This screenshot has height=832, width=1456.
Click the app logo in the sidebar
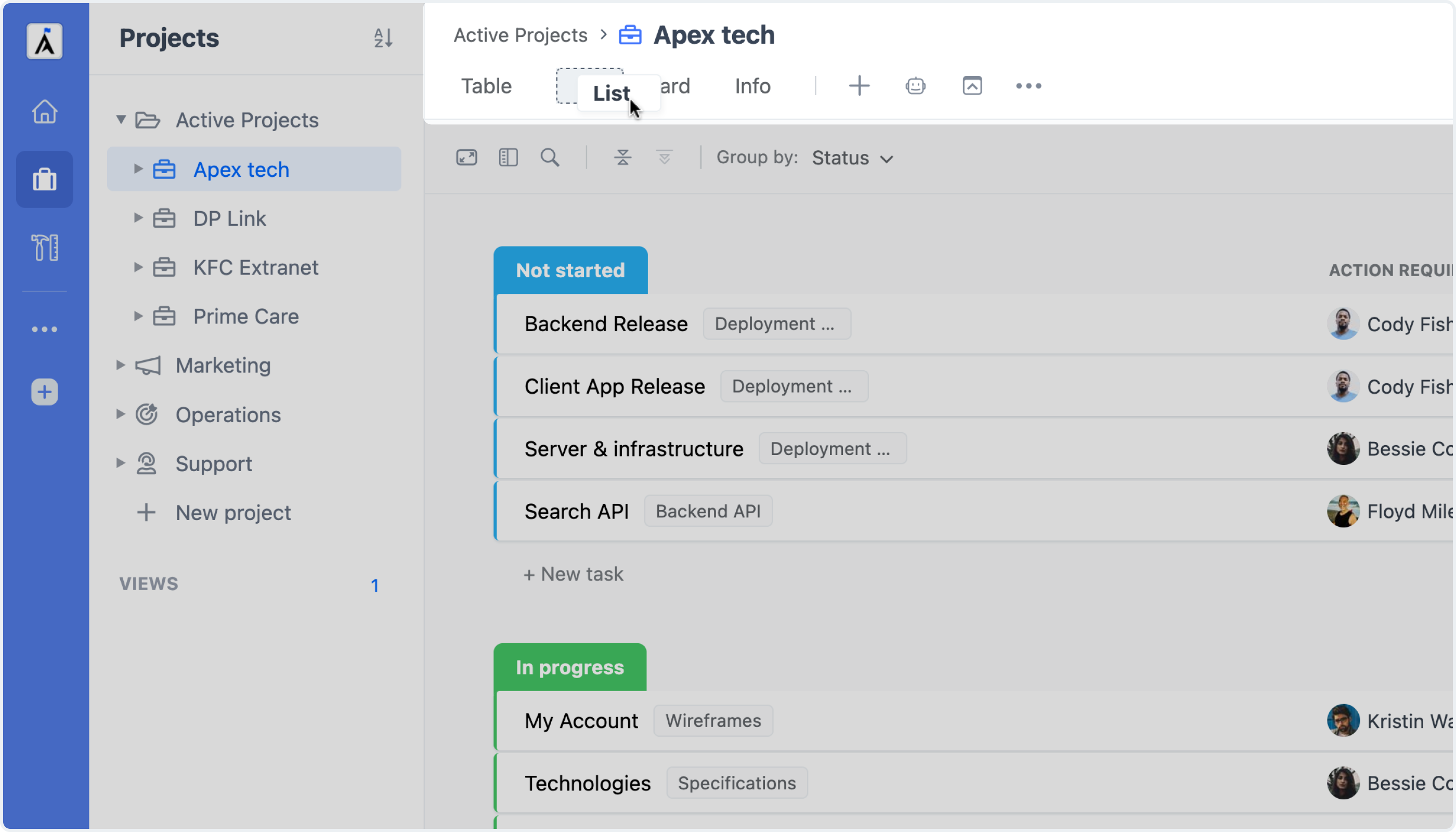click(x=45, y=41)
